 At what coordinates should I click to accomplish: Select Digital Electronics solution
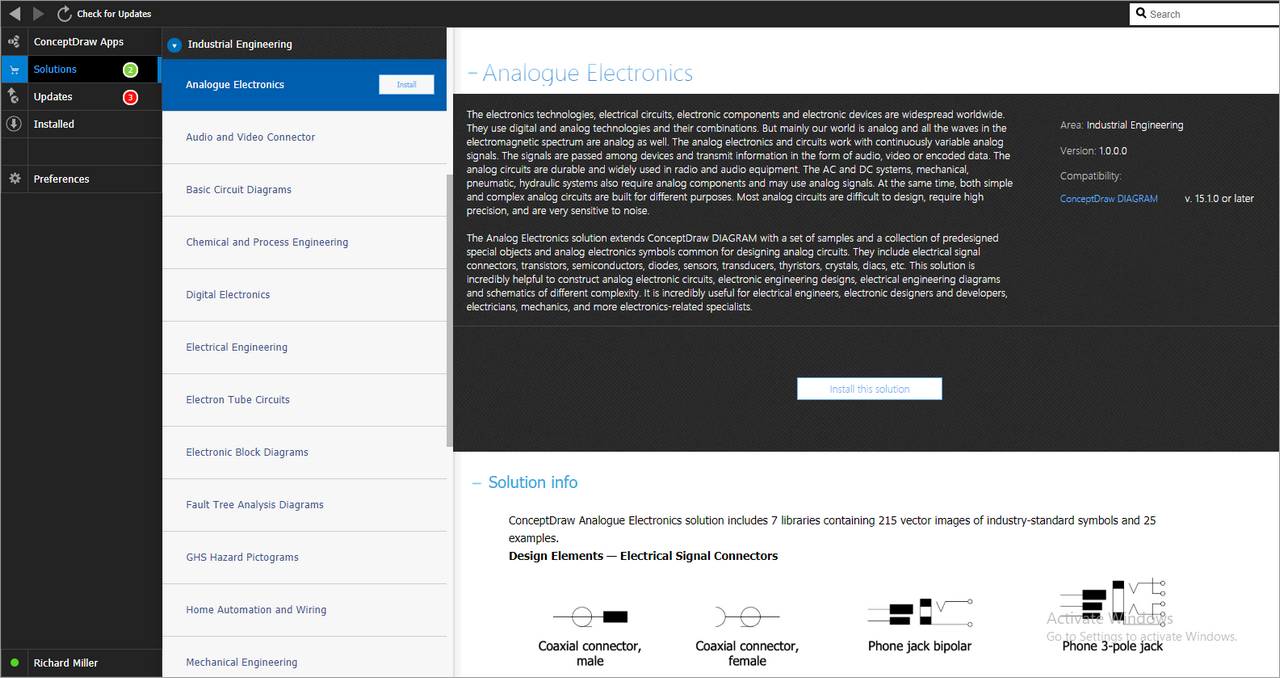[304, 295]
